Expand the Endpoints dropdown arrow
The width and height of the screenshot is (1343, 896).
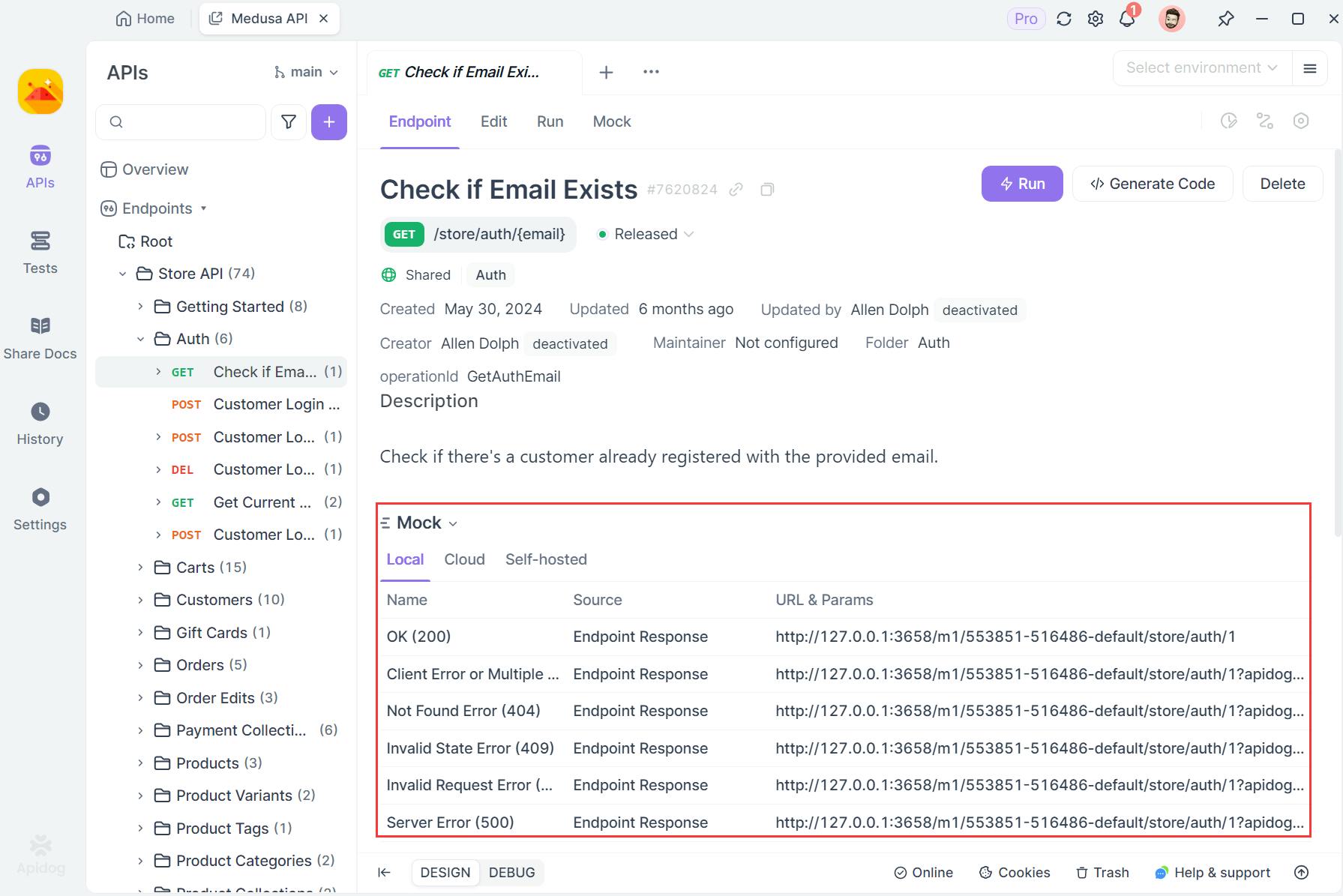[x=203, y=208]
